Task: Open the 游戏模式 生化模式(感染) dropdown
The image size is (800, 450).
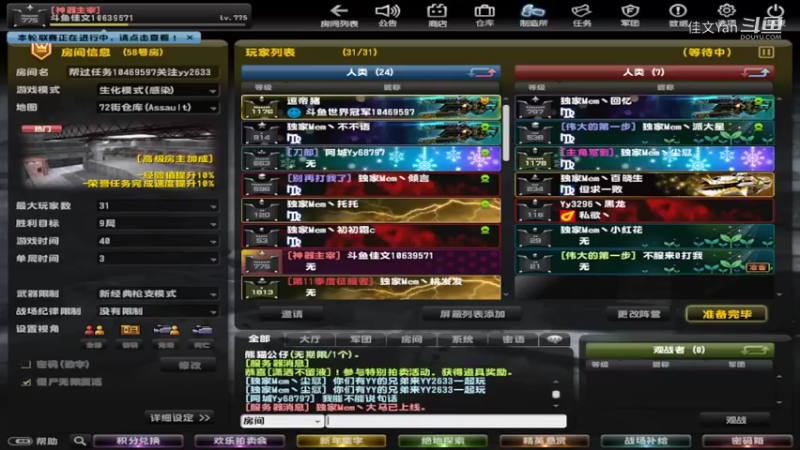Action: point(158,90)
